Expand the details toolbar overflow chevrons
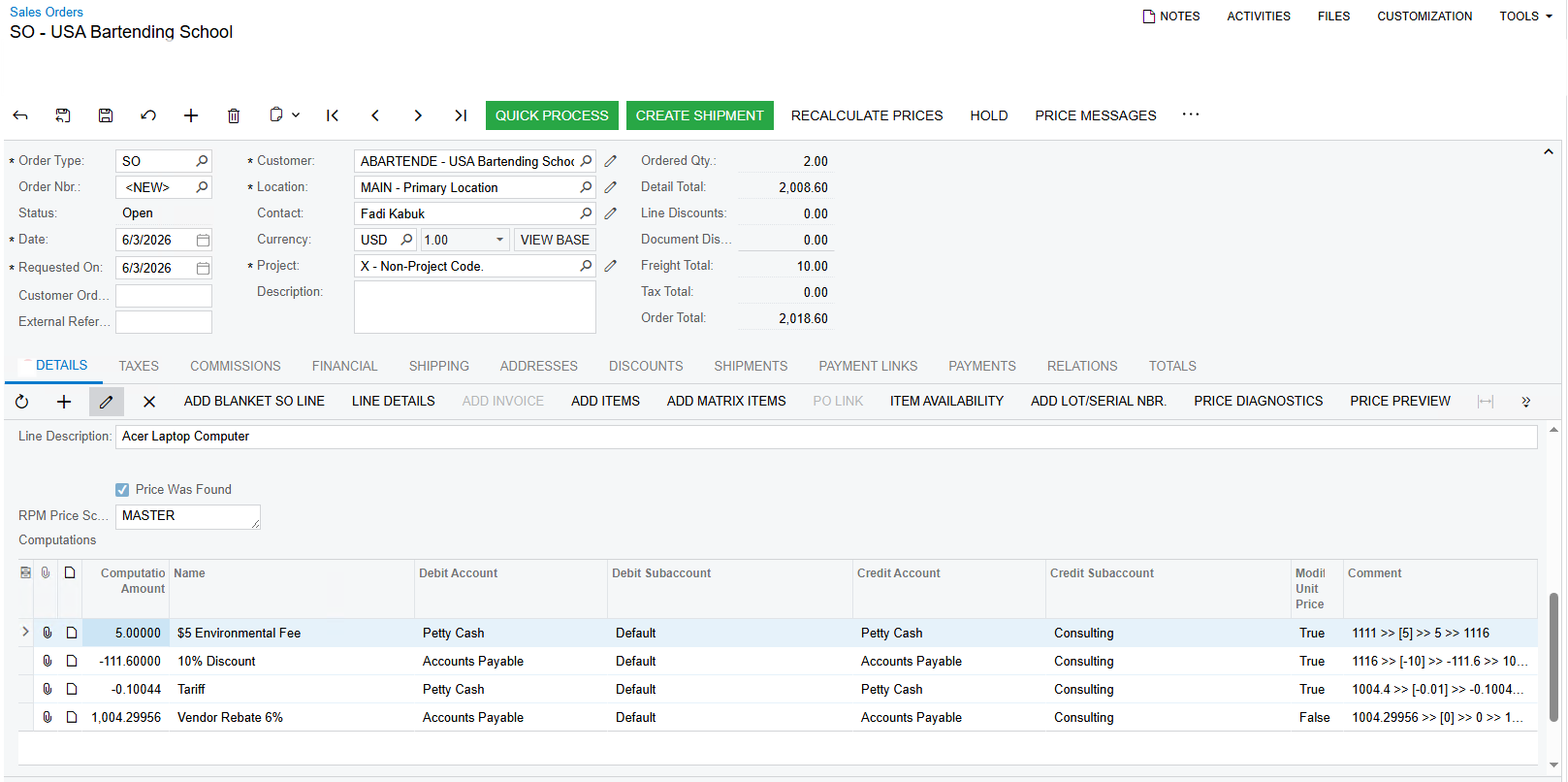 [1525, 402]
